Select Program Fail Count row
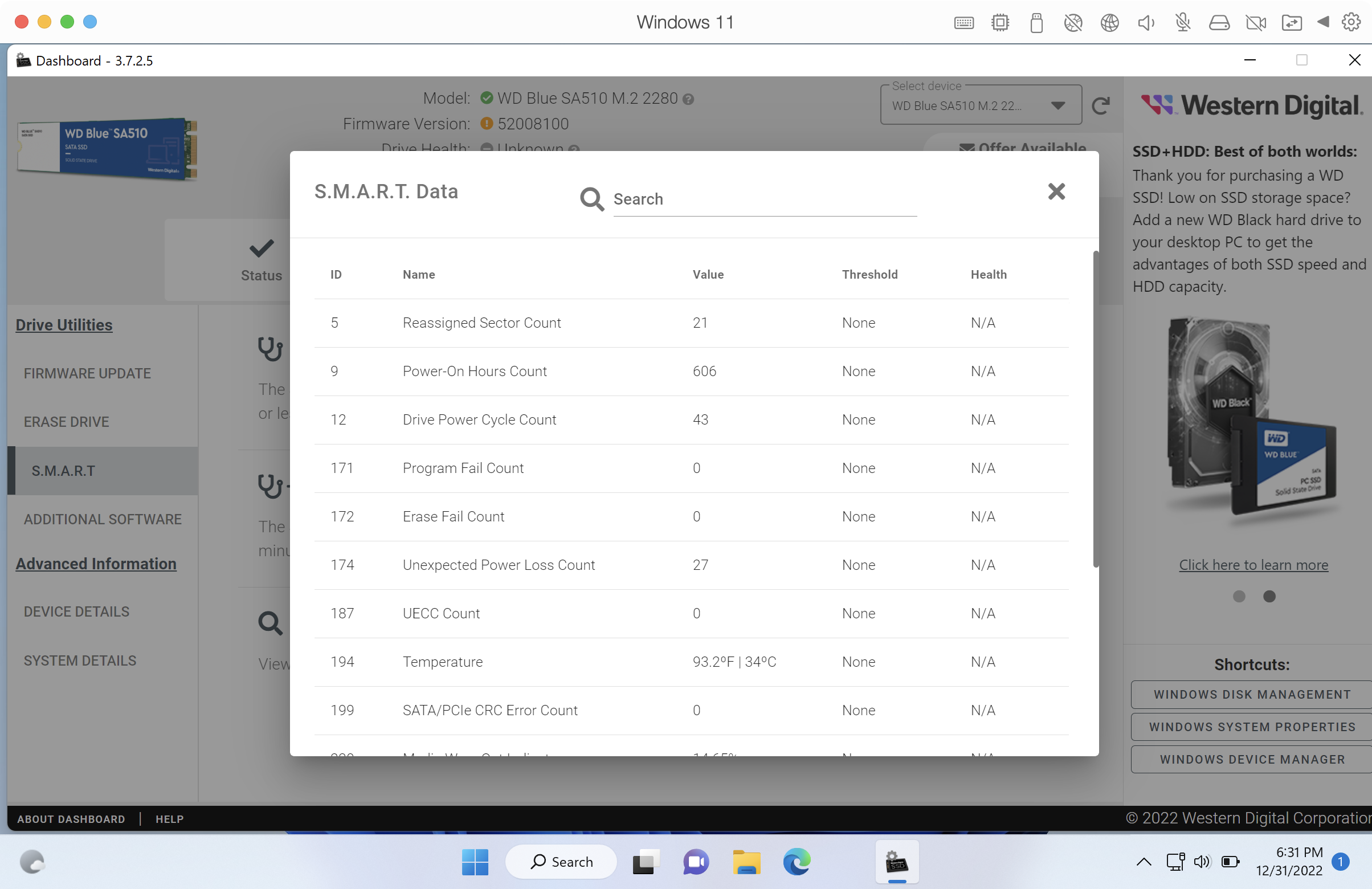 tap(691, 468)
